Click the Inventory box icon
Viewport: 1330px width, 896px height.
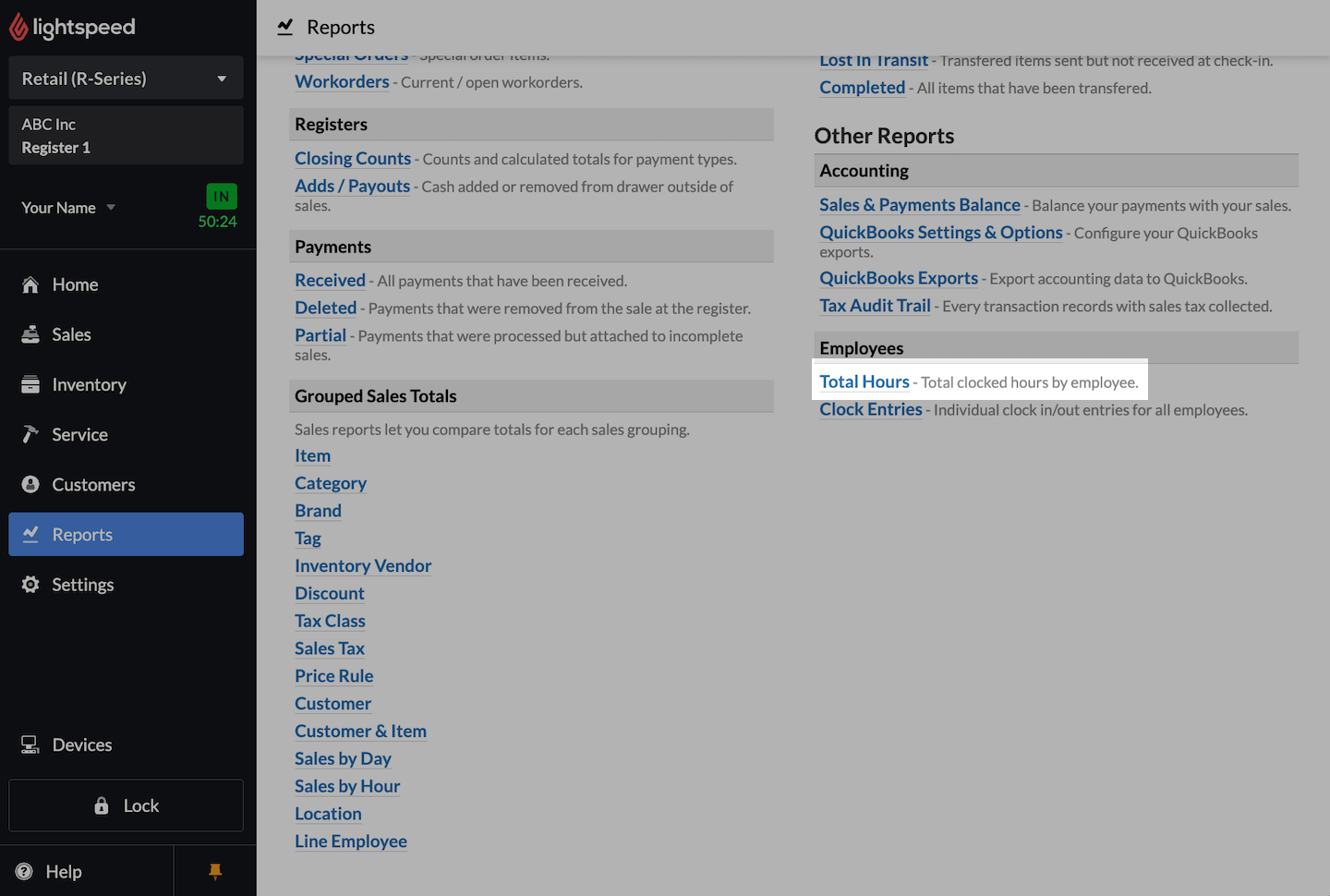click(x=30, y=384)
